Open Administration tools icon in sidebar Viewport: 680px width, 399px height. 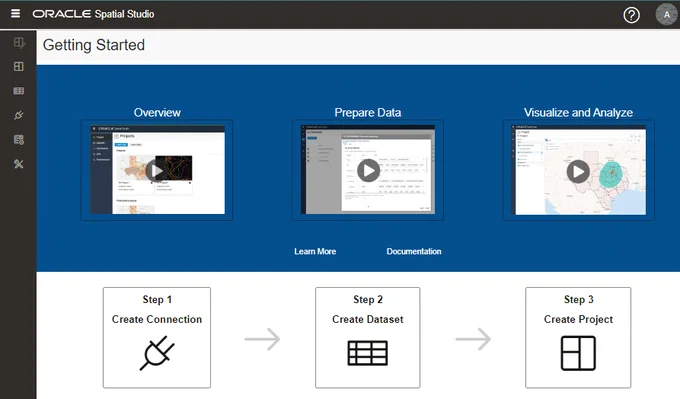pyautogui.click(x=19, y=164)
